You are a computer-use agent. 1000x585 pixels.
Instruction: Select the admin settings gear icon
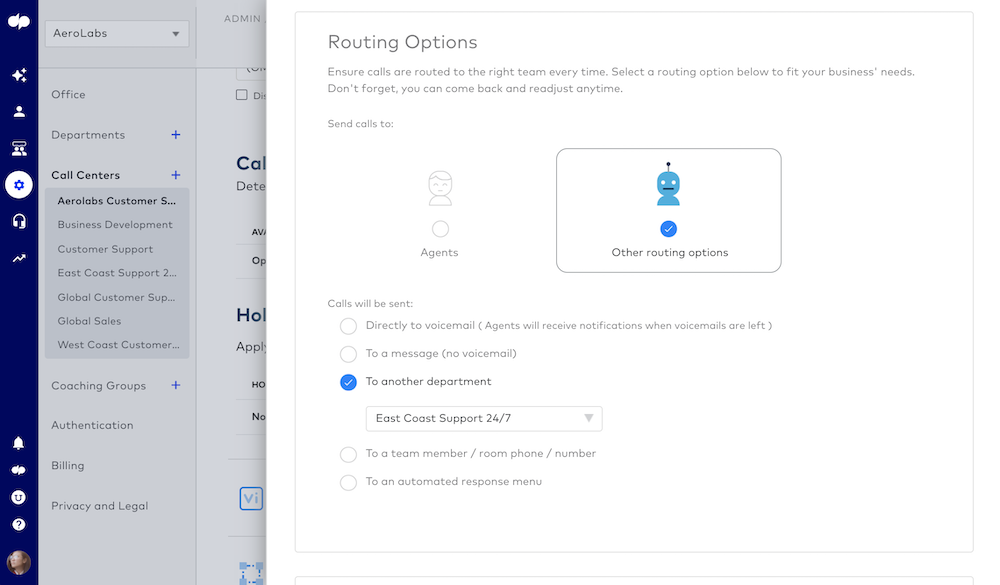[19, 185]
